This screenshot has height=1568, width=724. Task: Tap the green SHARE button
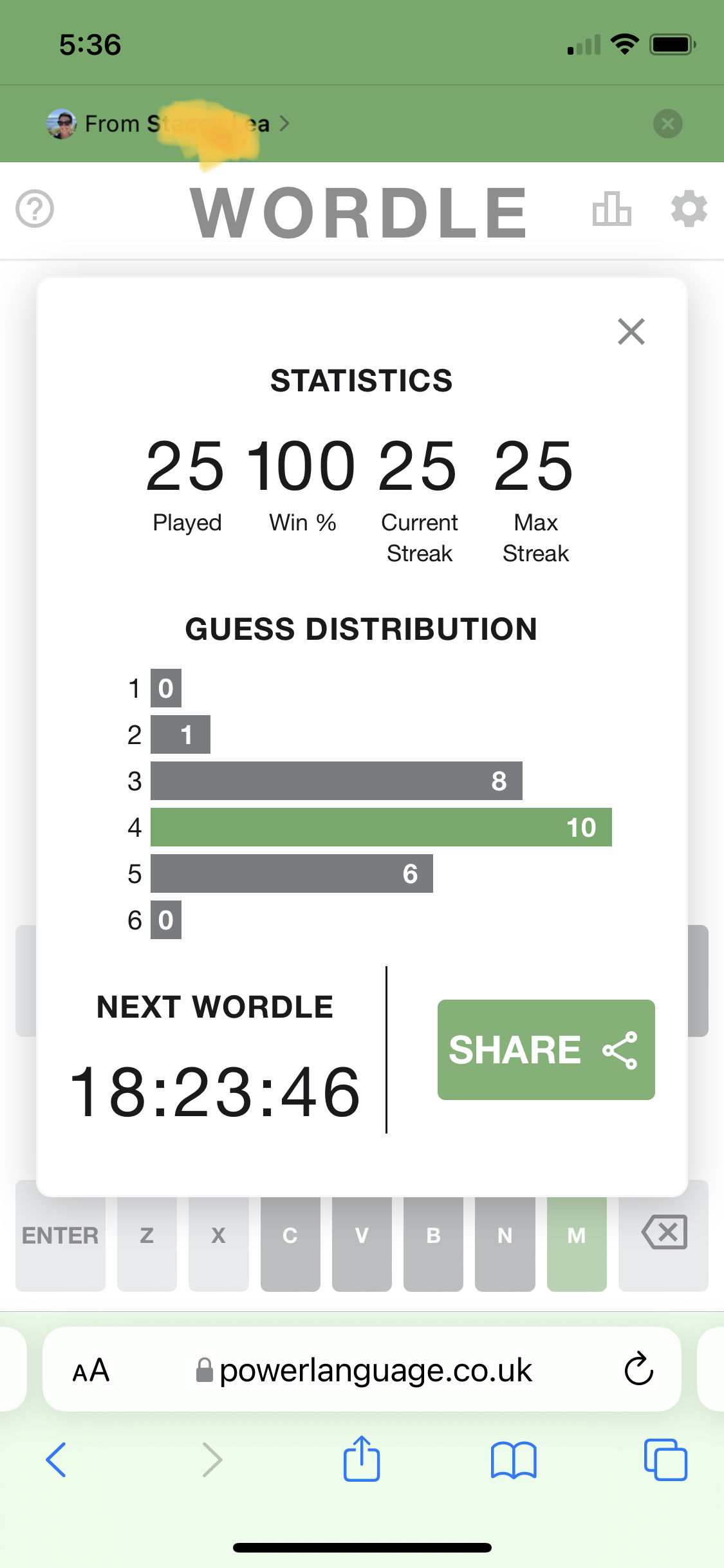[x=546, y=1050]
